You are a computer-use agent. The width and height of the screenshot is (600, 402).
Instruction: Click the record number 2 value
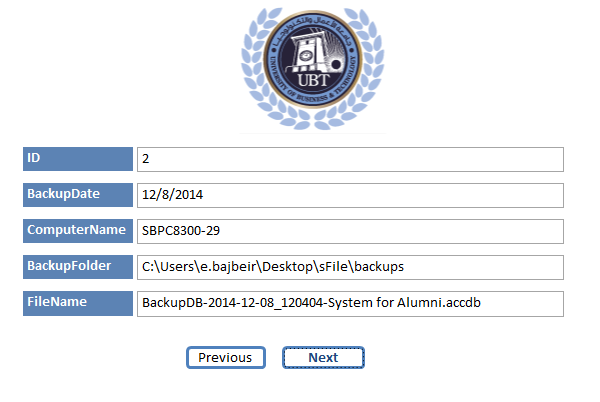coord(145,159)
